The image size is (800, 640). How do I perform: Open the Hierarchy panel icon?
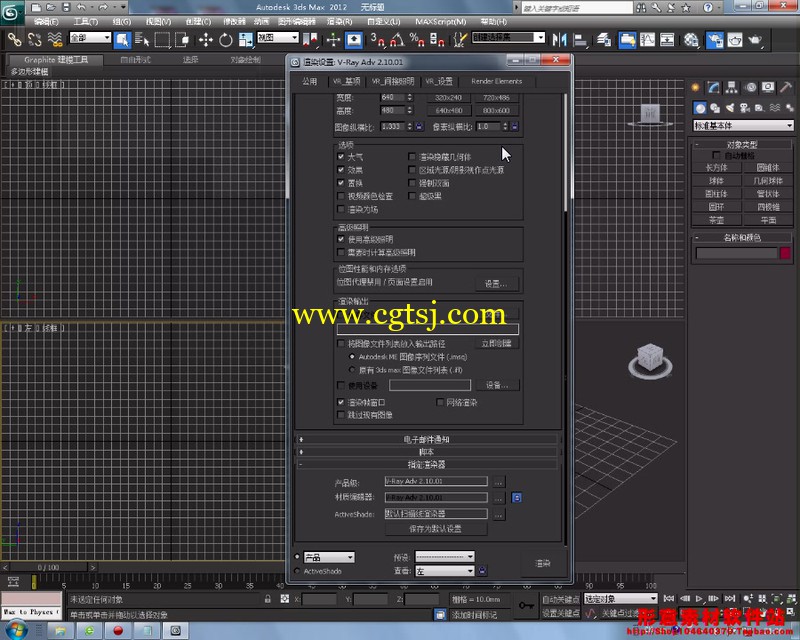pyautogui.click(x=732, y=87)
